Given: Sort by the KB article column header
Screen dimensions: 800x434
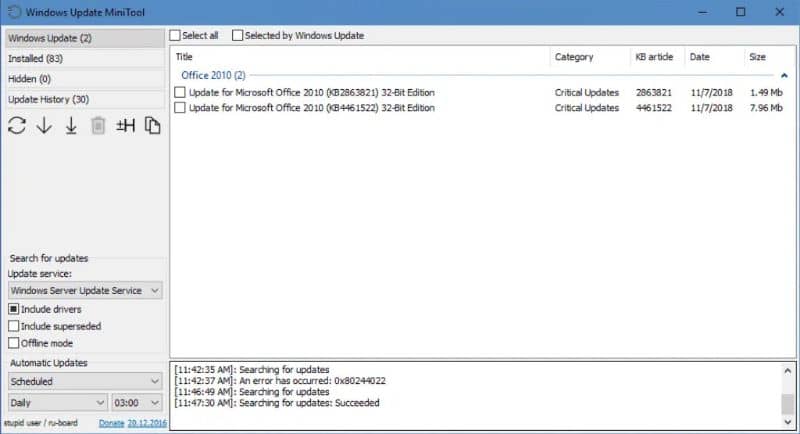Looking at the screenshot, I should (x=658, y=57).
